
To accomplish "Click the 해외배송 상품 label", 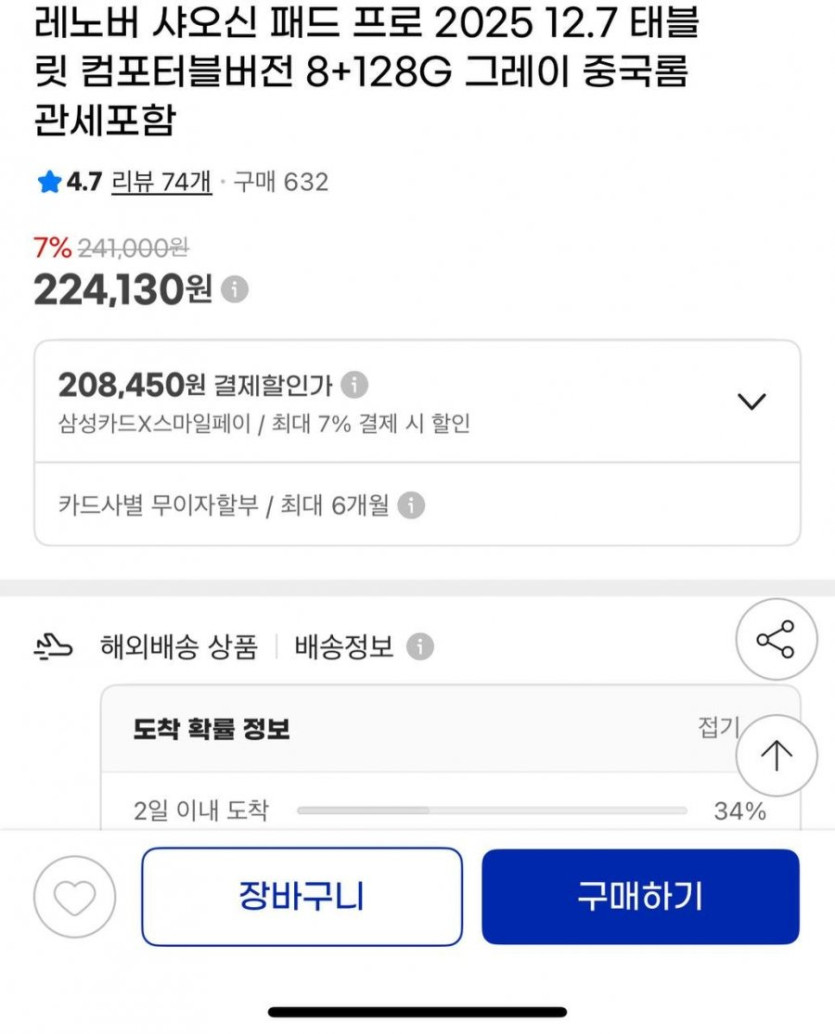I will point(179,647).
